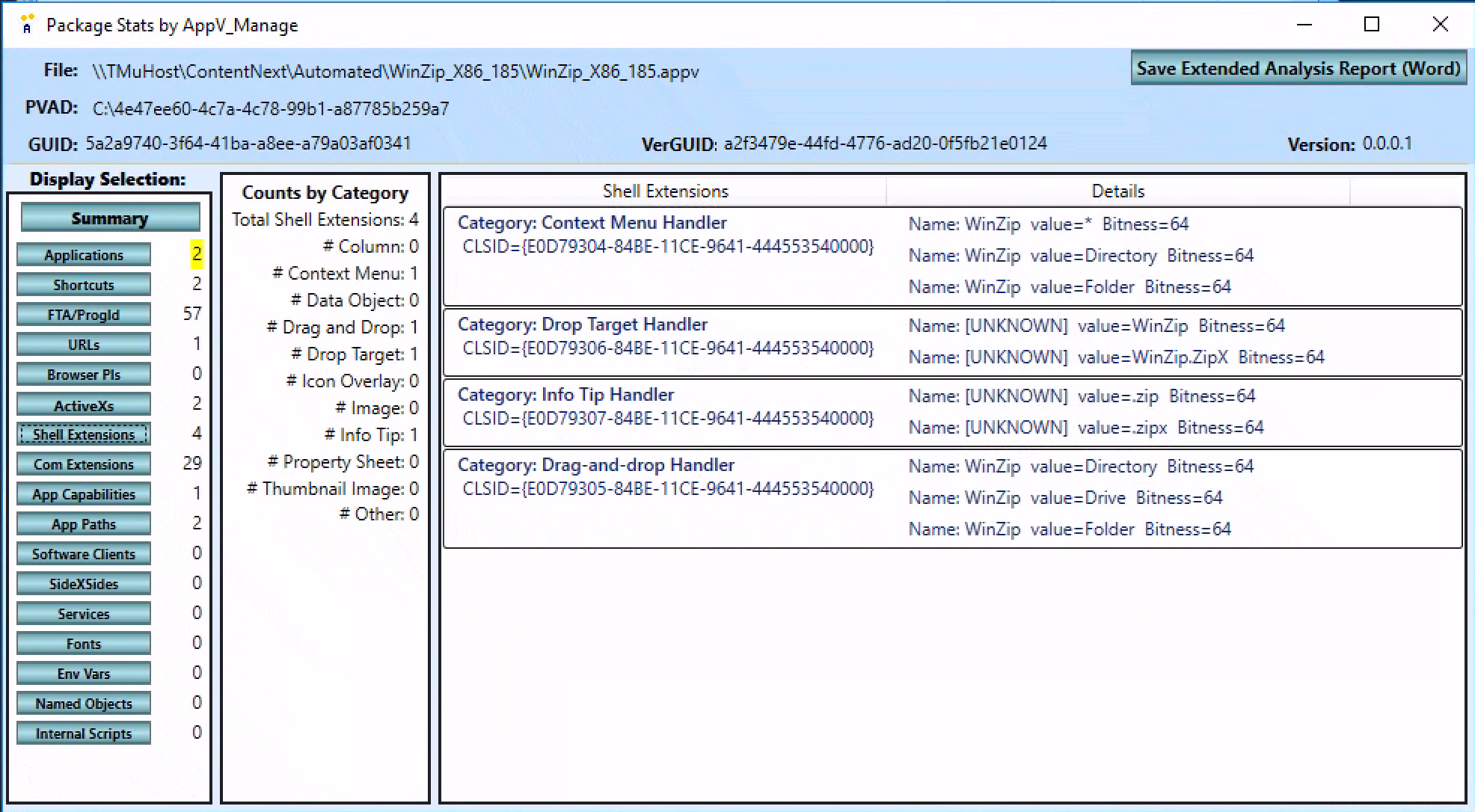Screen dimensions: 1475x812
Task: Display the Services section
Action: [84, 614]
